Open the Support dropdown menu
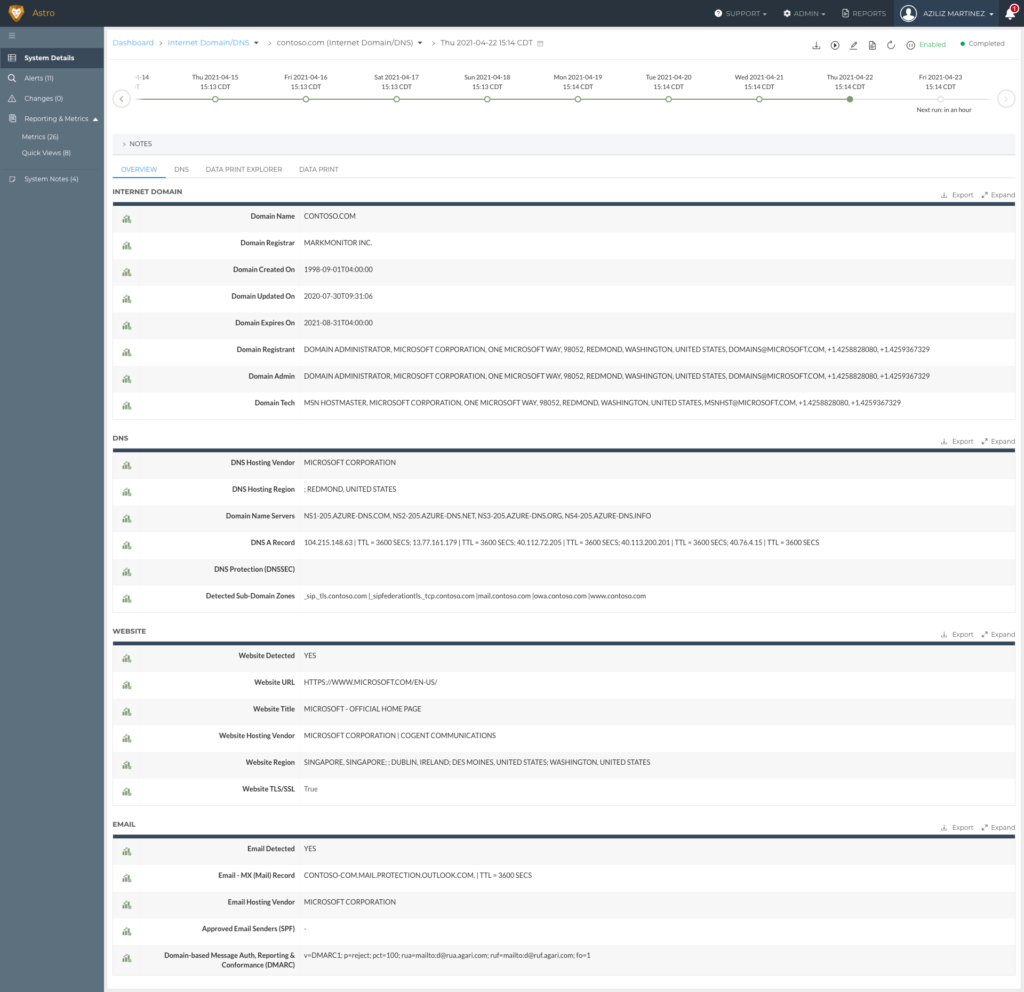The height and width of the screenshot is (992, 1024). point(741,13)
